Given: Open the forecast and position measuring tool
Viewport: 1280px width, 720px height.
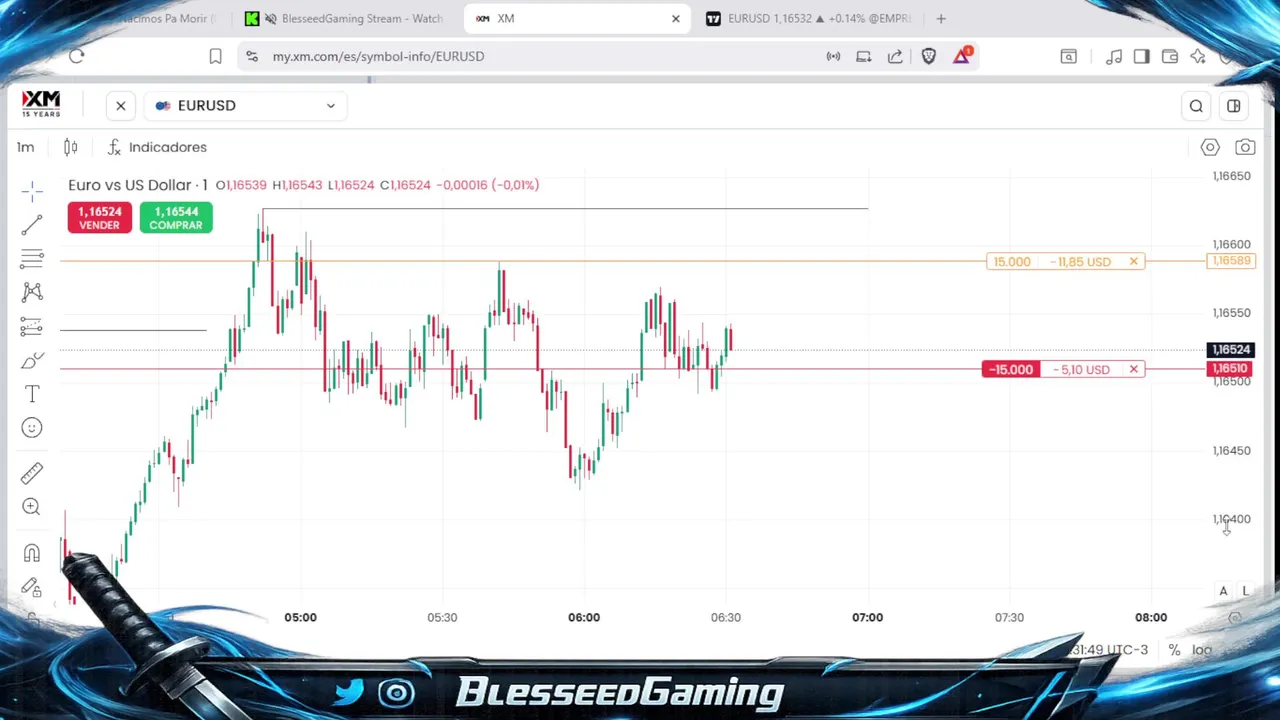Looking at the screenshot, I should coord(32,326).
